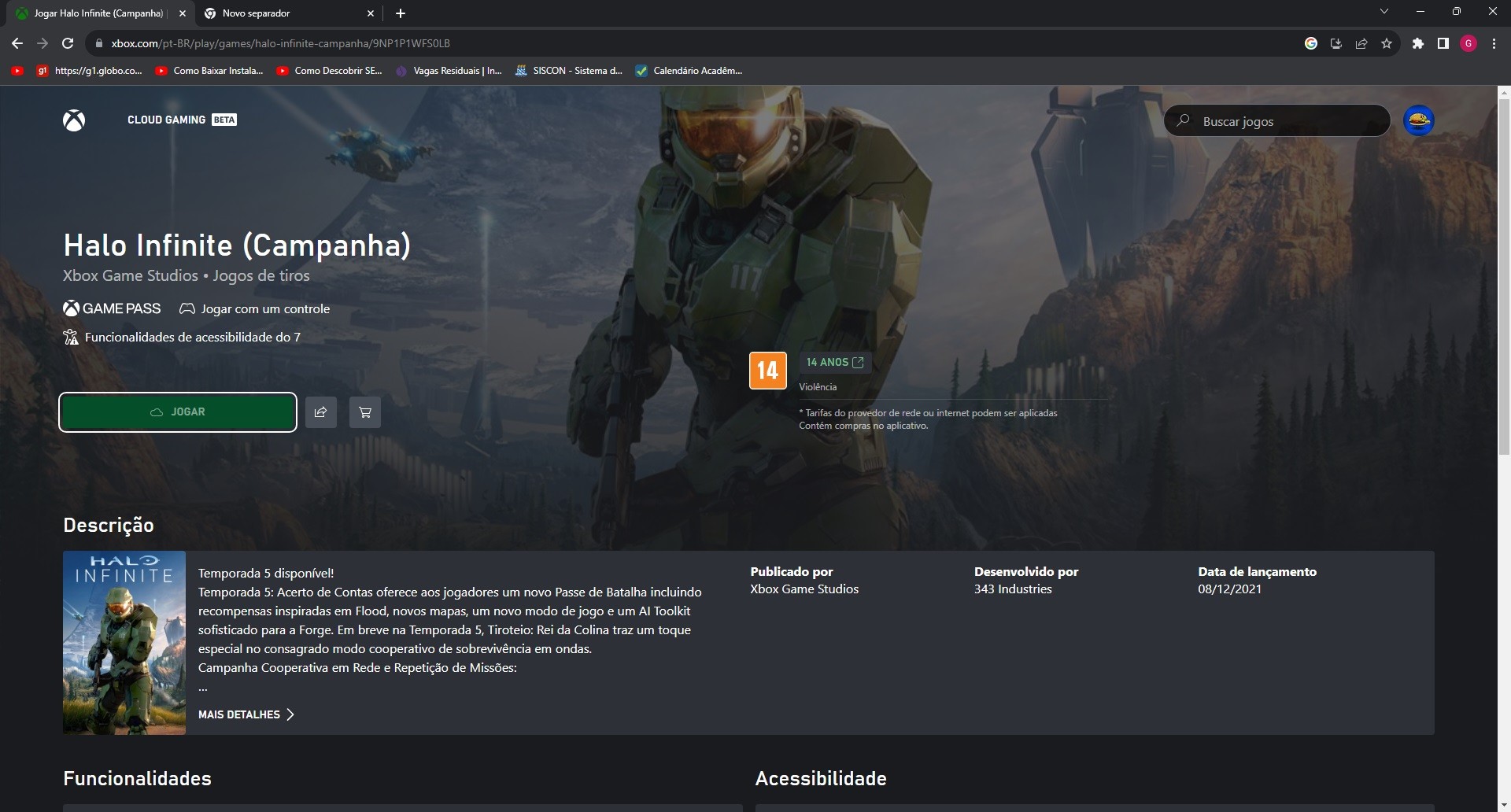The width and height of the screenshot is (1511, 812).
Task: Click the Descrição heading
Action: [x=109, y=525]
